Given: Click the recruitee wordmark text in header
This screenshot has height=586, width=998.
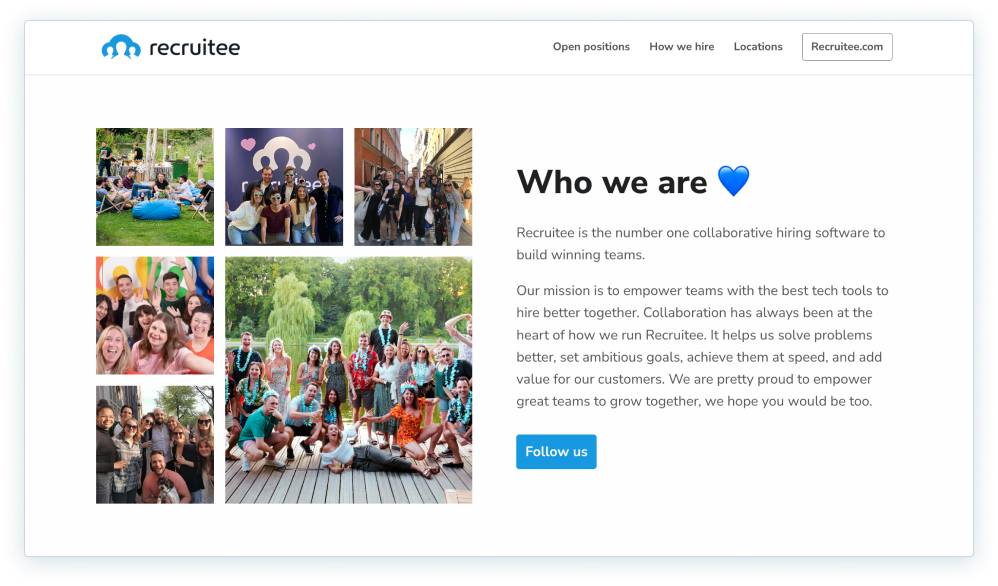Looking at the screenshot, I should [x=194, y=46].
